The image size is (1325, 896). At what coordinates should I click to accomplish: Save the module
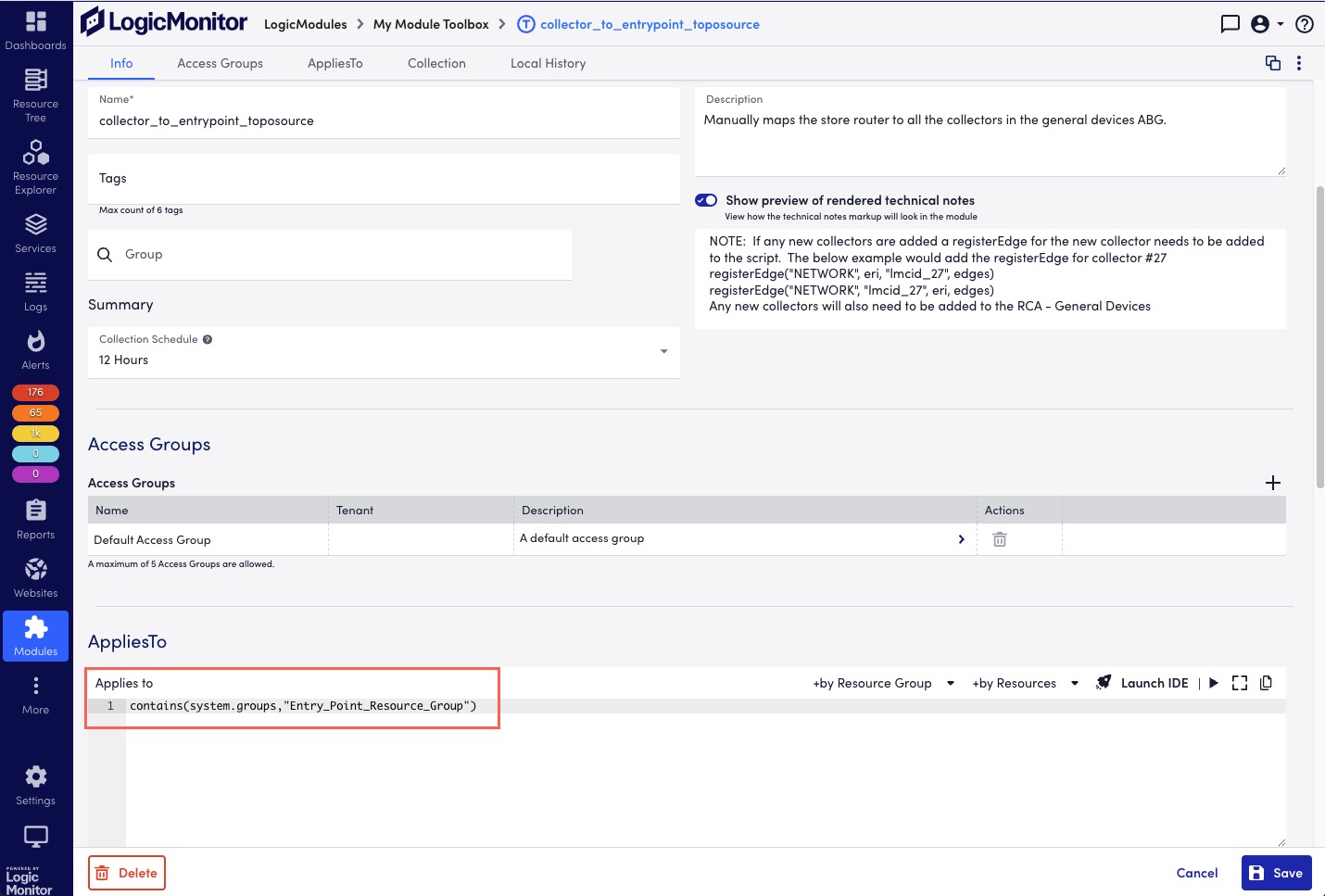click(x=1277, y=873)
